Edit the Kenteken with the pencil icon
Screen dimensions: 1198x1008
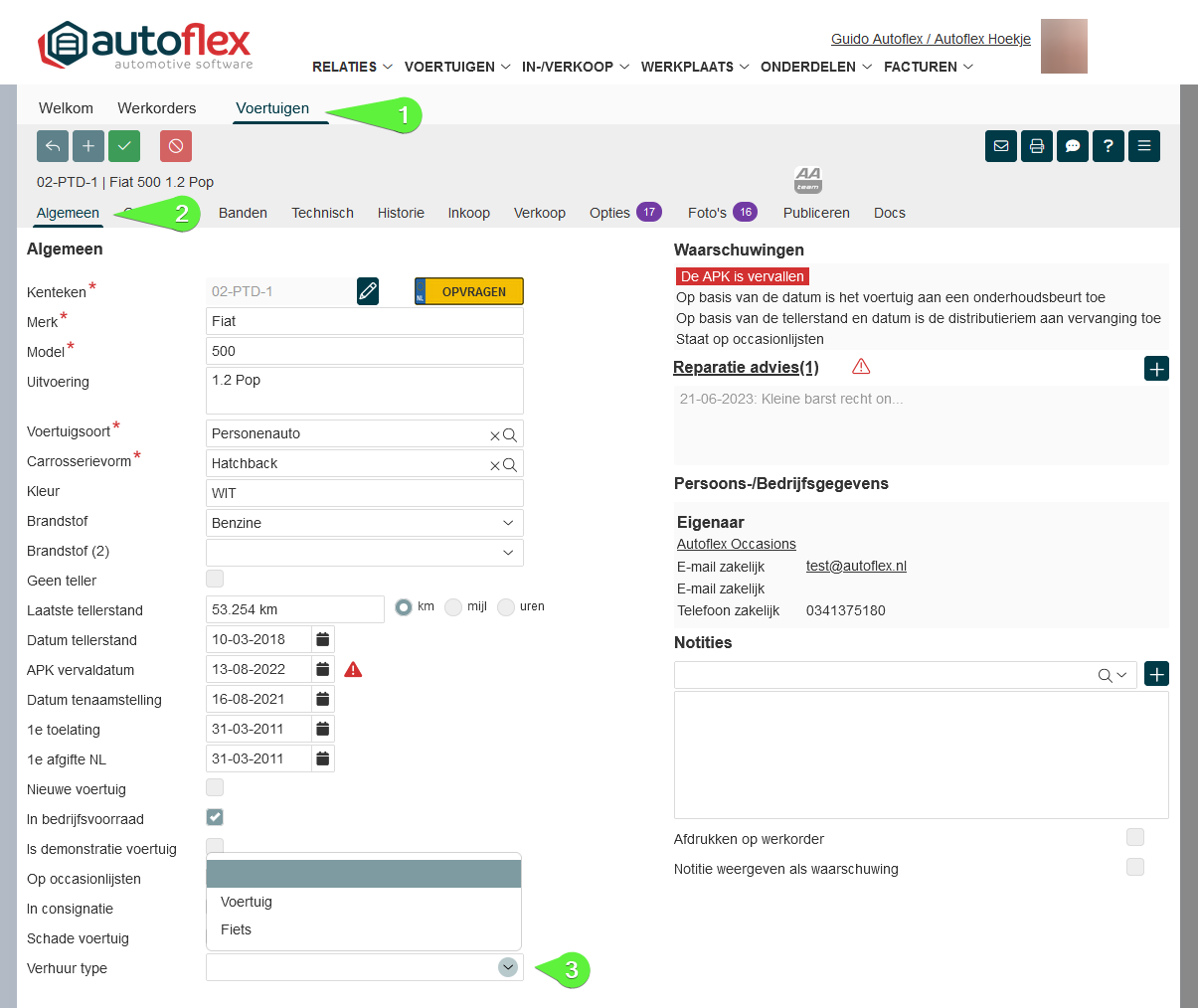368,291
